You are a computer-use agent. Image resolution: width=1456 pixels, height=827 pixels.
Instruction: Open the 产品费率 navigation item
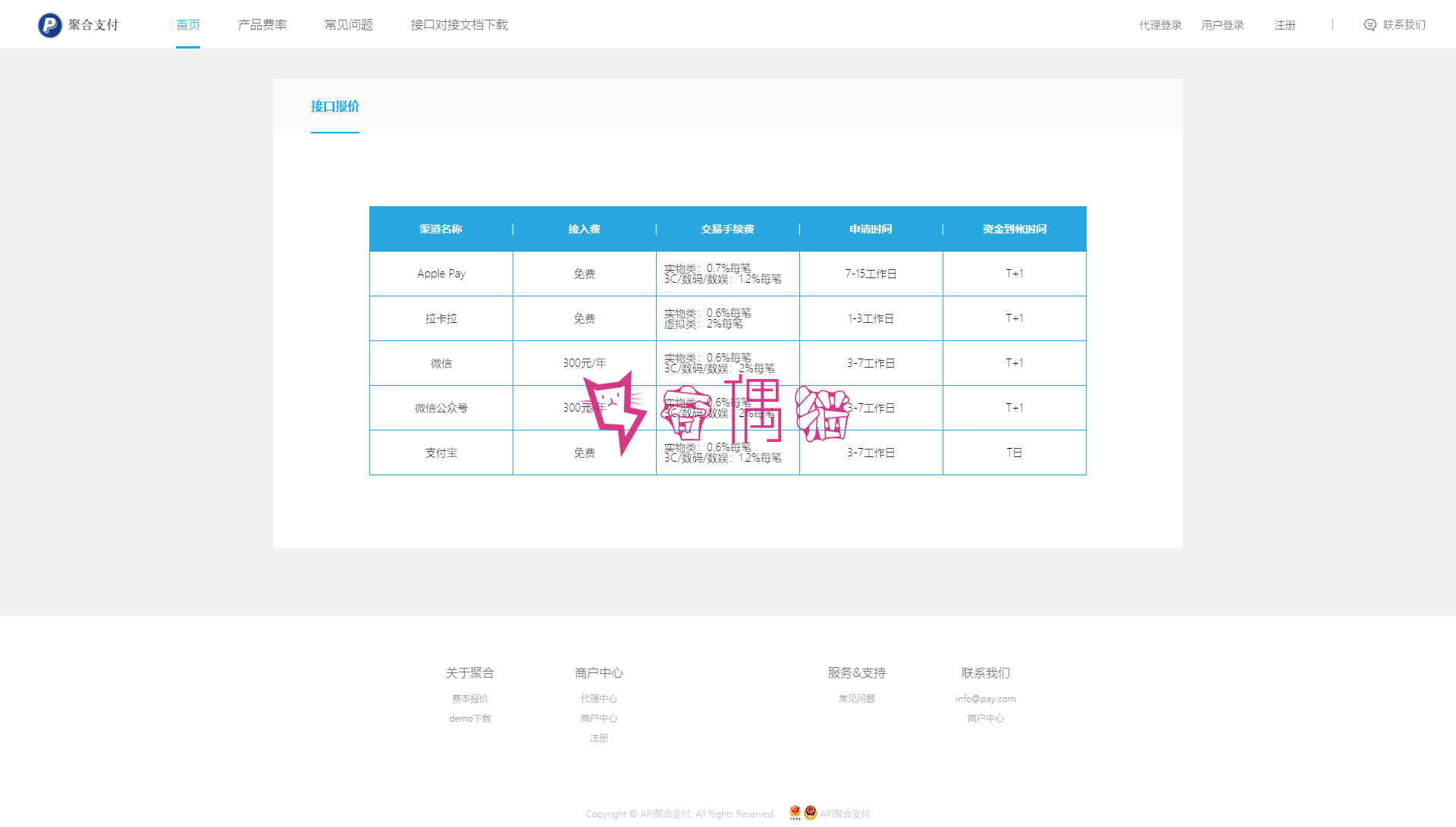click(262, 25)
